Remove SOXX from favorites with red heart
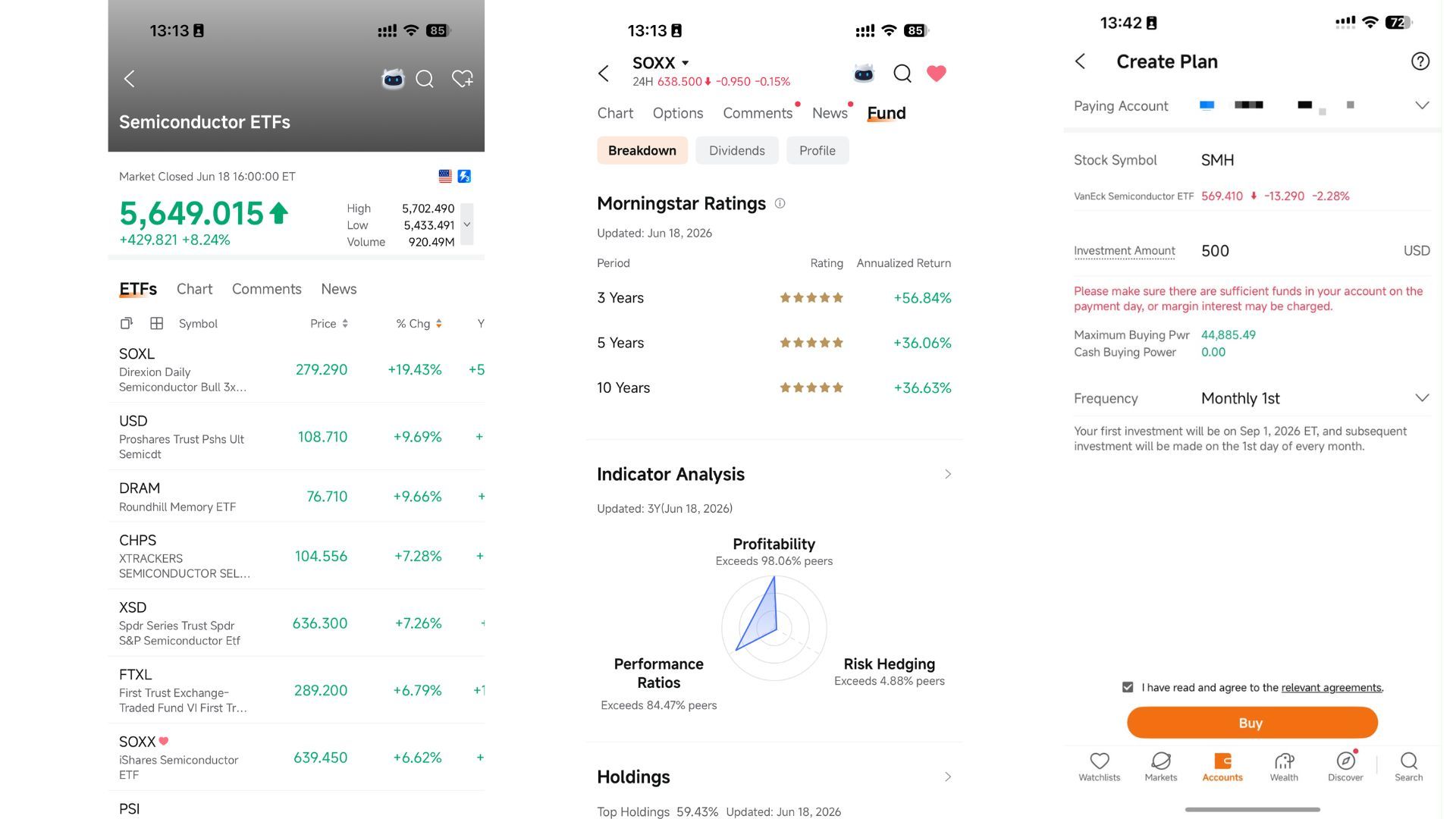The image size is (1456, 819). pyautogui.click(x=937, y=73)
